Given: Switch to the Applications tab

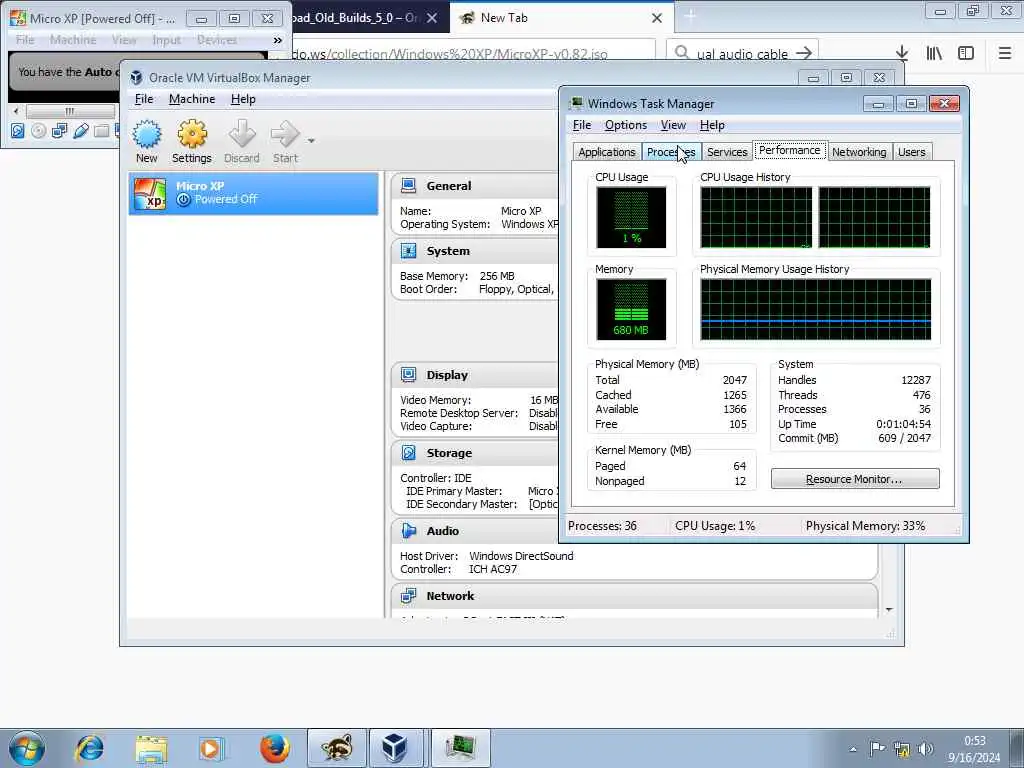Looking at the screenshot, I should click(607, 152).
